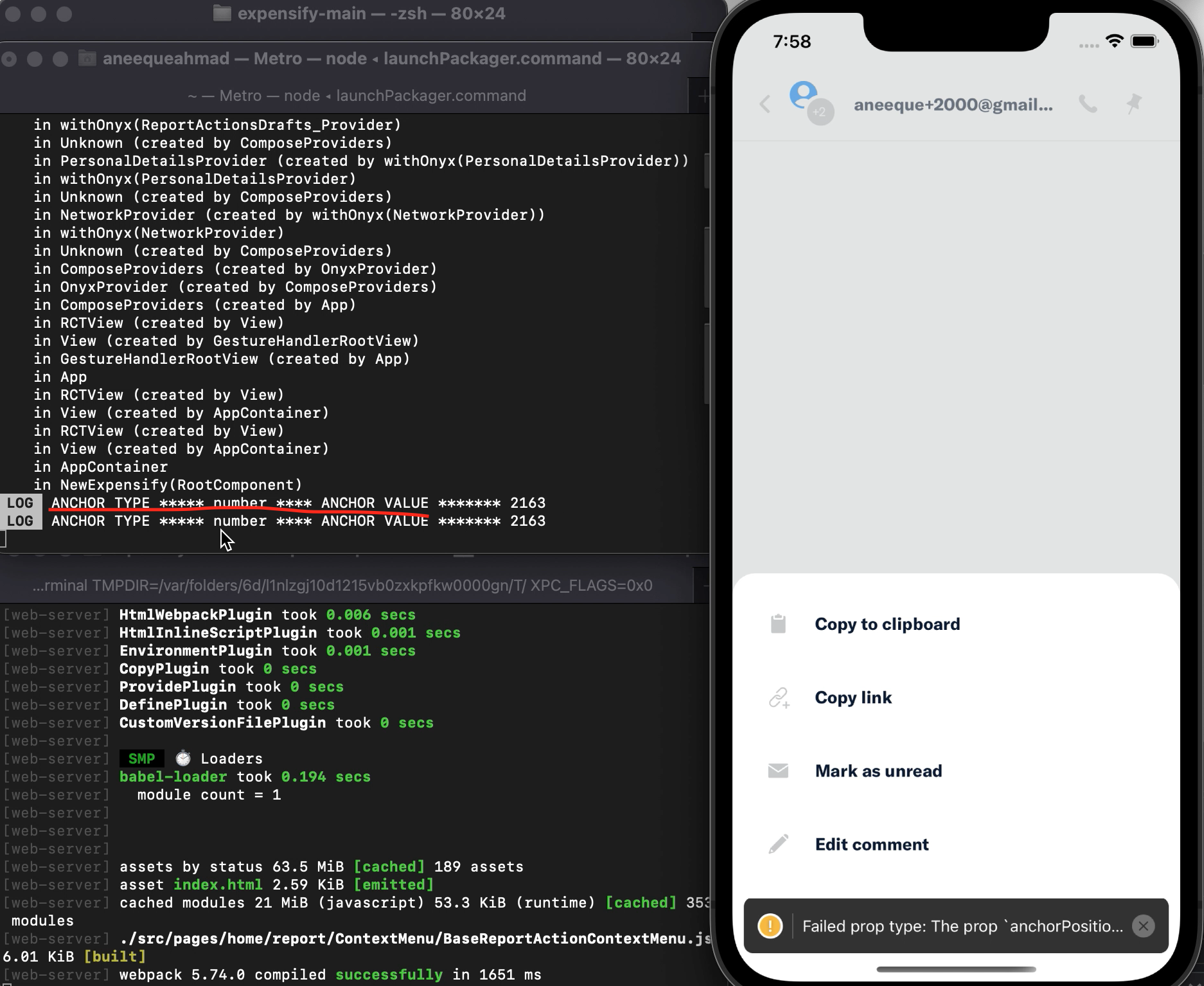Click the 'in withOnyx(ReportActionsDrafts_Provider)' line
Image resolution: width=1204 pixels, height=986 pixels.
[217, 125]
